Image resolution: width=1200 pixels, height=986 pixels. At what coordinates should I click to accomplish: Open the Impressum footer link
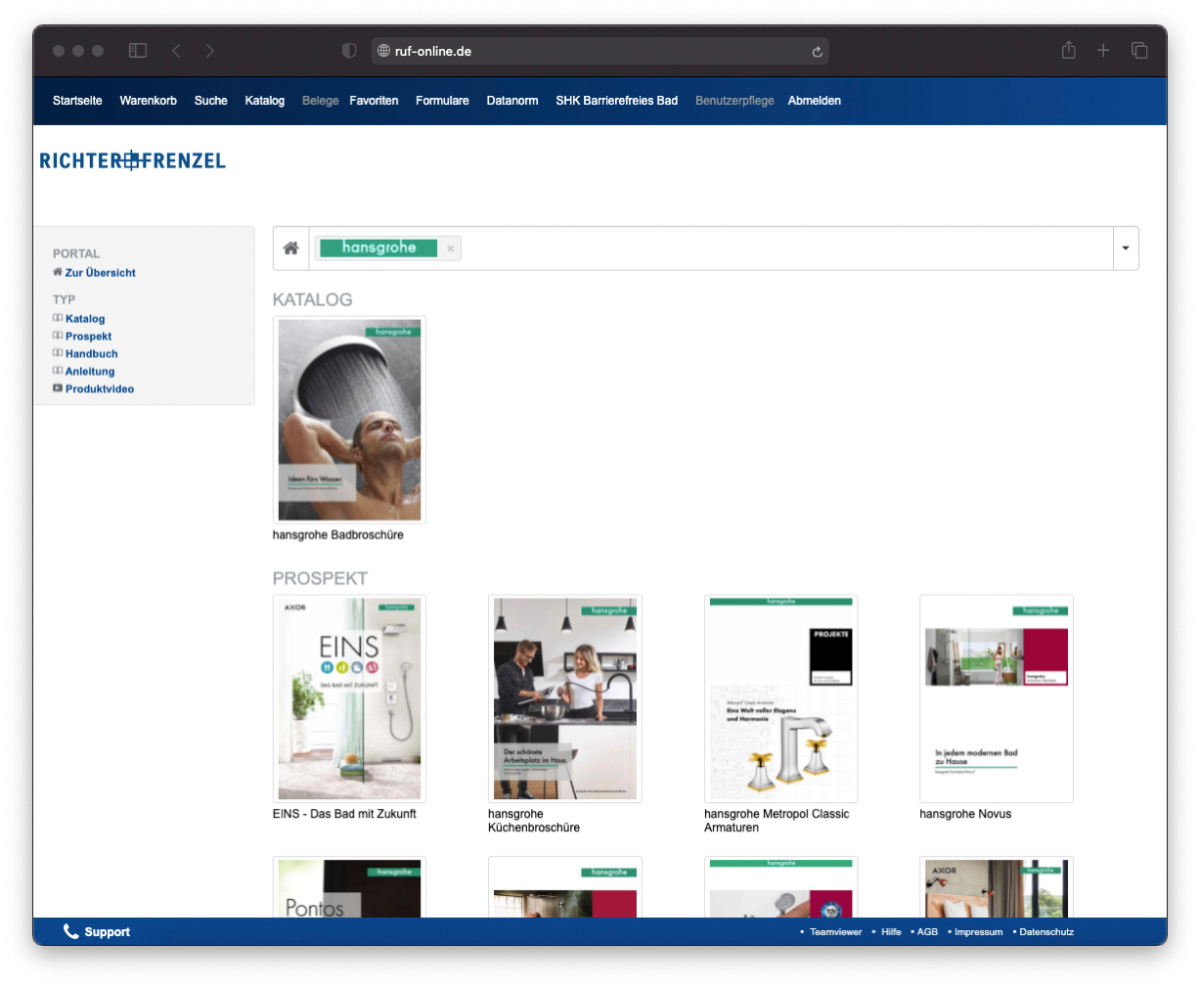click(979, 932)
